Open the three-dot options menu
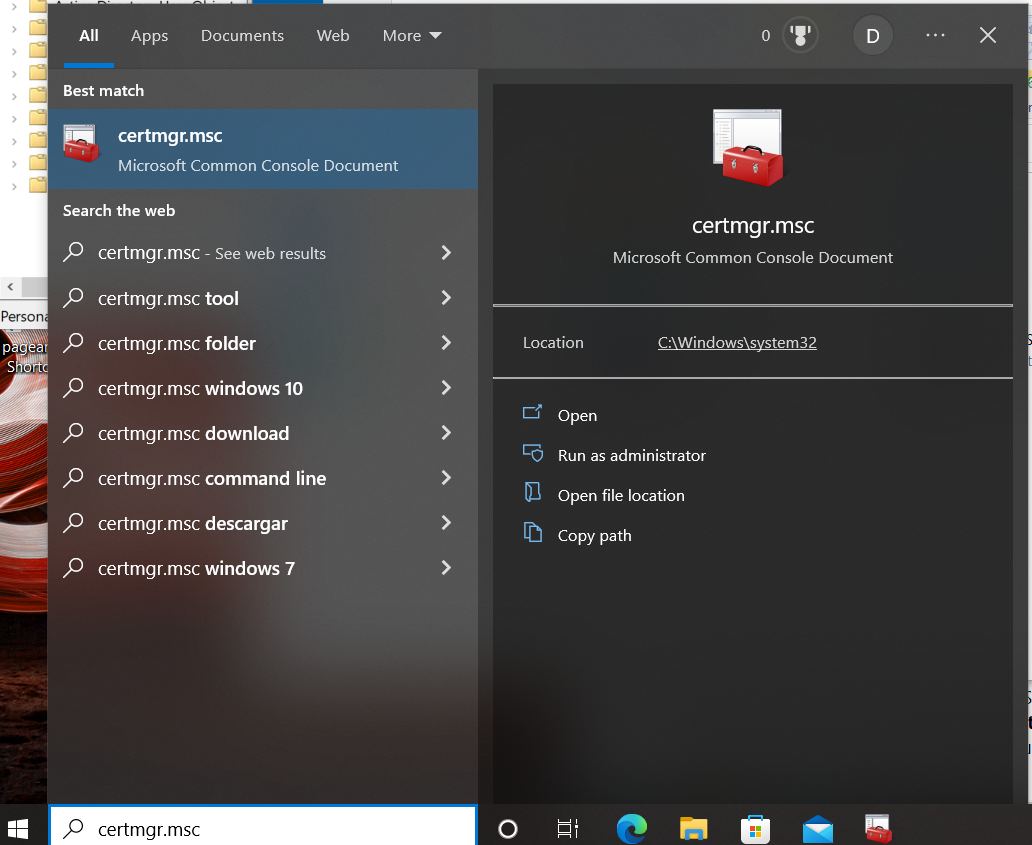Screen dimensions: 1032x845 click(935, 36)
